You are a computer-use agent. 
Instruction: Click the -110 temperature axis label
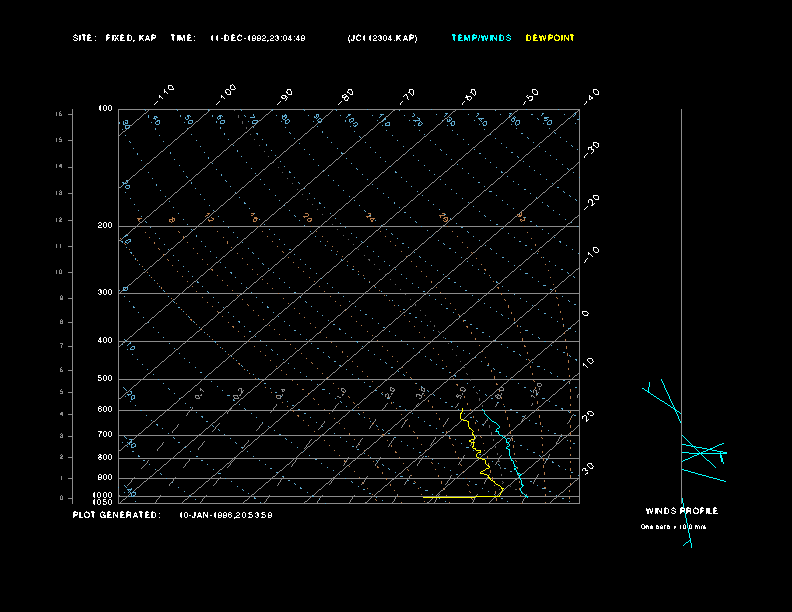click(164, 95)
